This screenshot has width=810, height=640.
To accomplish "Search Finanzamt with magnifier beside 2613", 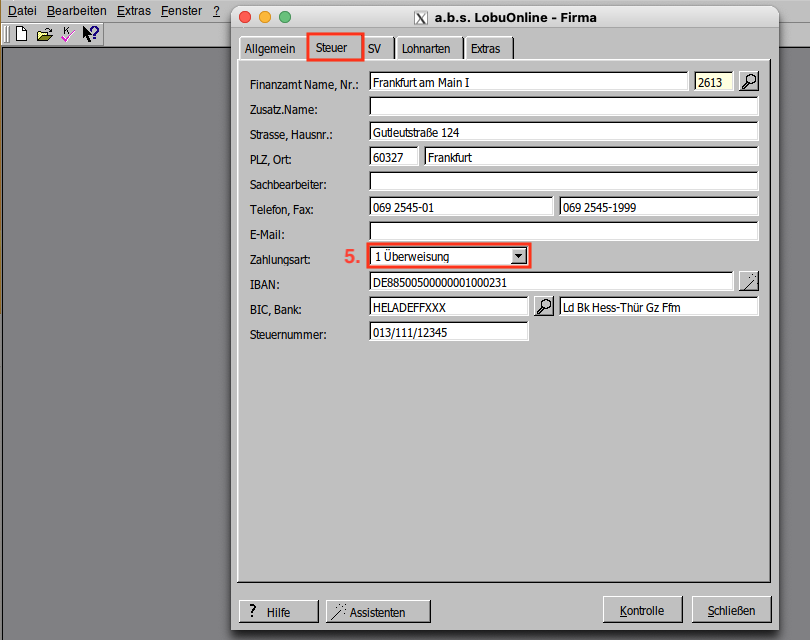I will tap(748, 82).
